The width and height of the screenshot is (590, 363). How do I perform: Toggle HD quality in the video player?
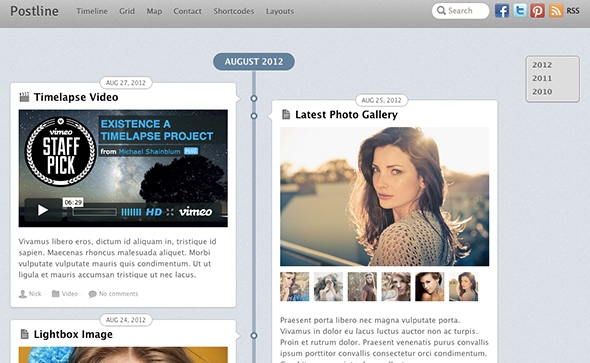click(x=154, y=212)
